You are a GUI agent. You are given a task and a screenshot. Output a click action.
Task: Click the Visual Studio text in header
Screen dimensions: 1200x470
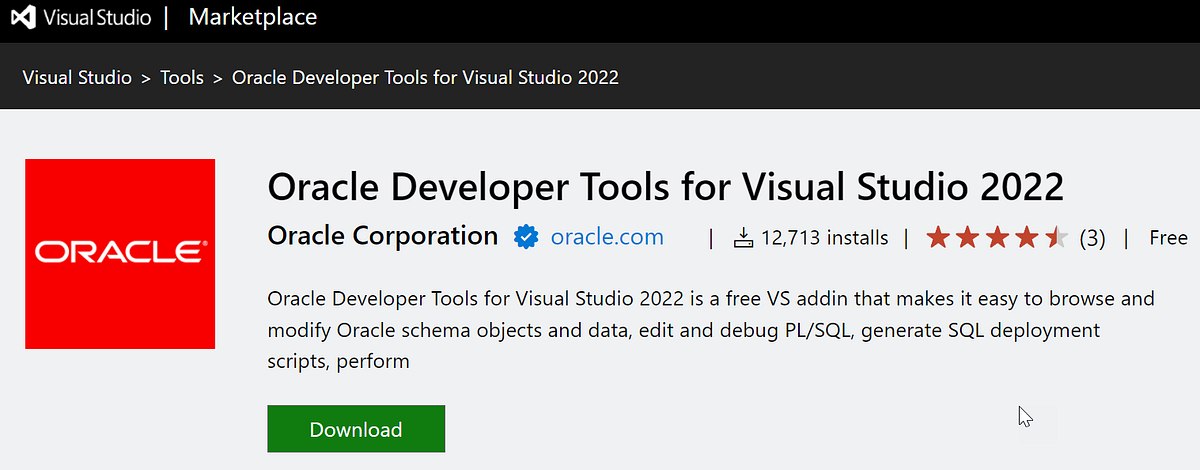coord(96,18)
